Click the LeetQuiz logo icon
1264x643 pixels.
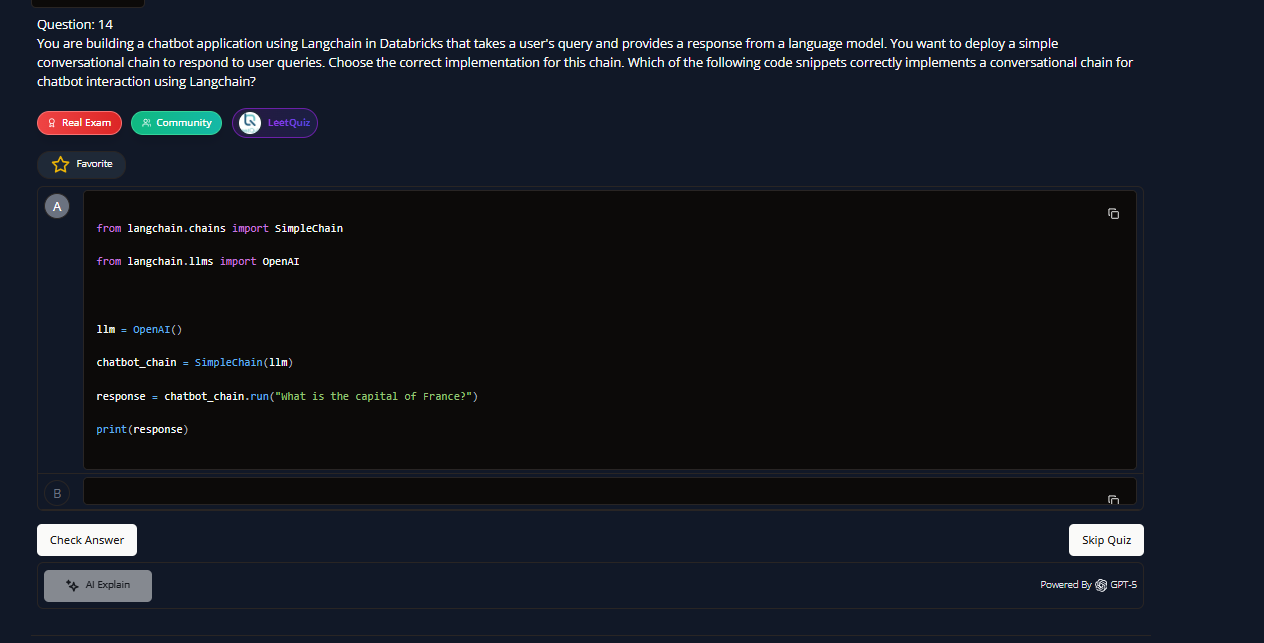point(250,122)
